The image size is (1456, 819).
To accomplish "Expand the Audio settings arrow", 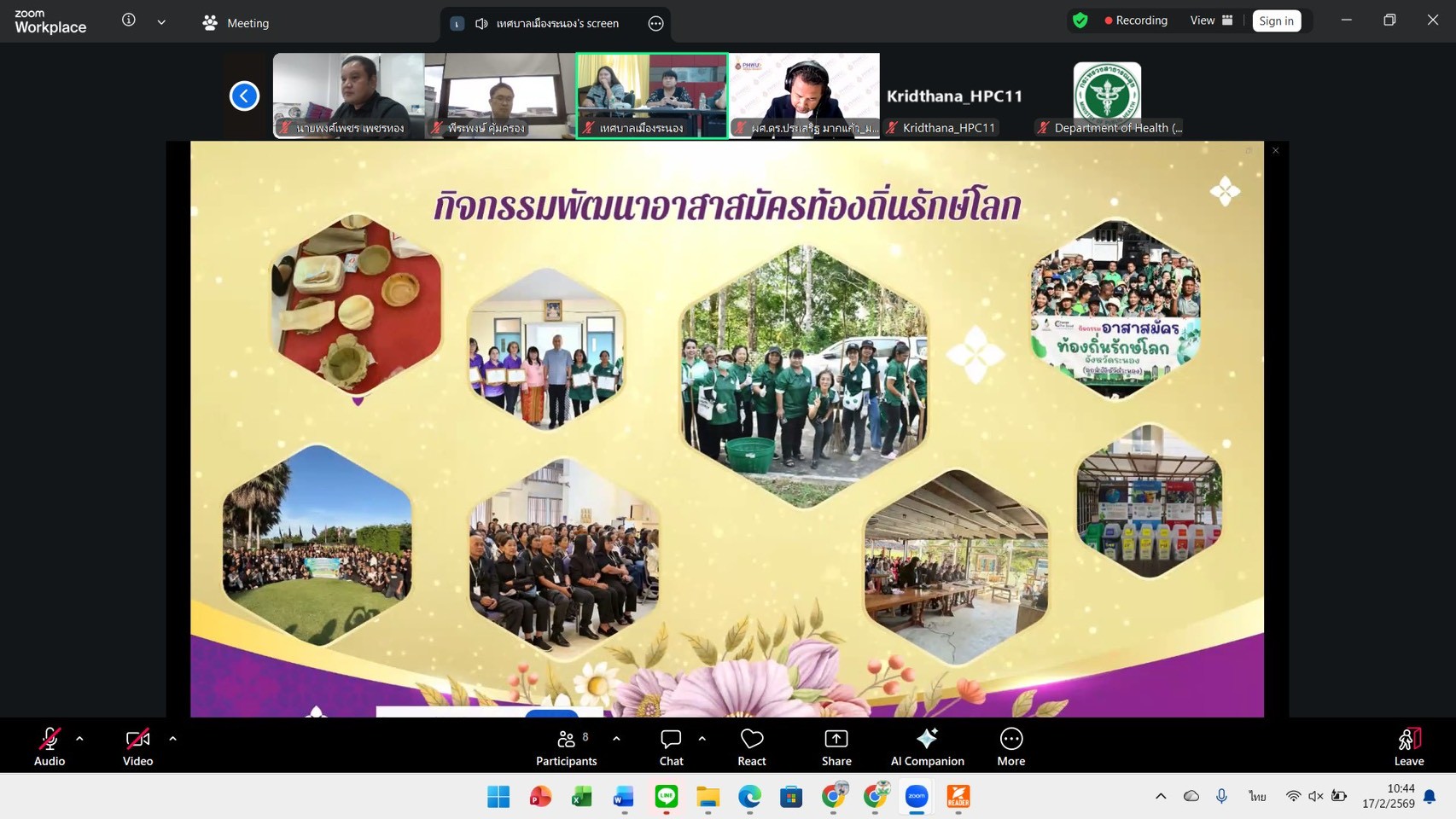I will click(79, 739).
